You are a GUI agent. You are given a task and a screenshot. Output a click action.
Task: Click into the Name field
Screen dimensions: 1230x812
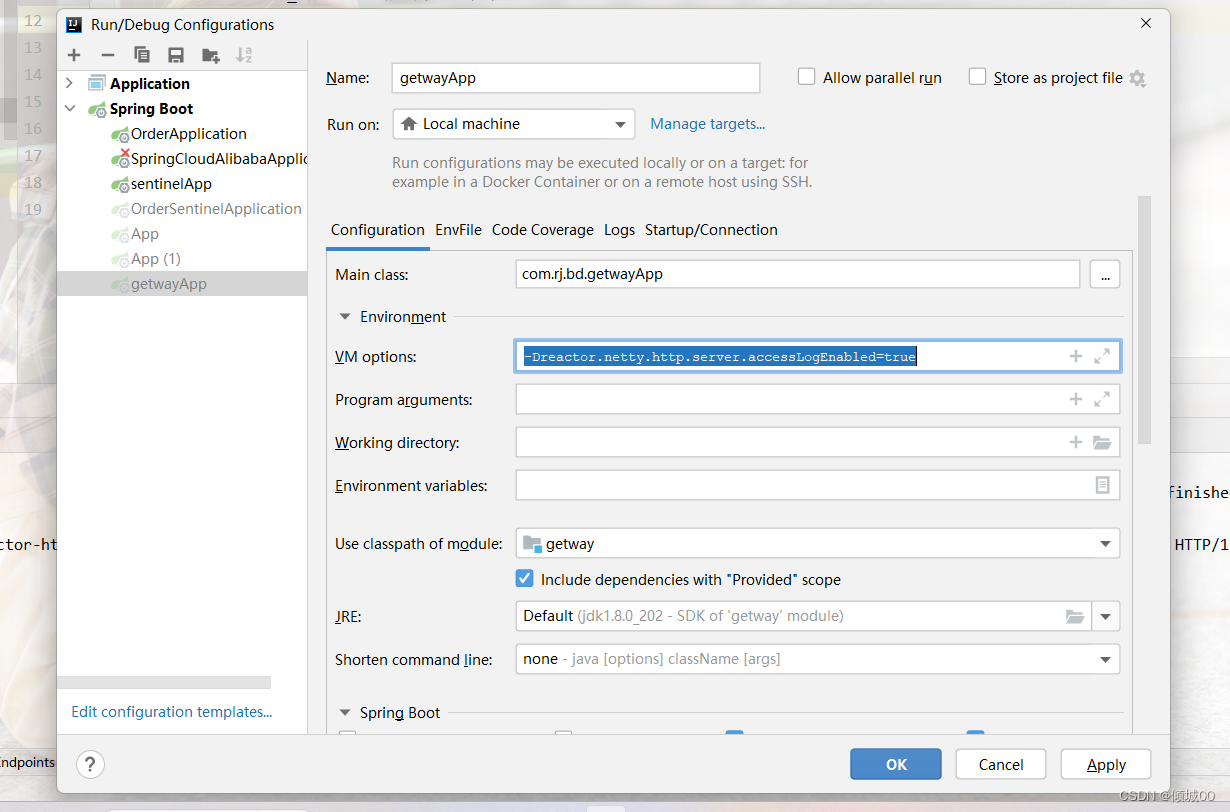[x=575, y=78]
